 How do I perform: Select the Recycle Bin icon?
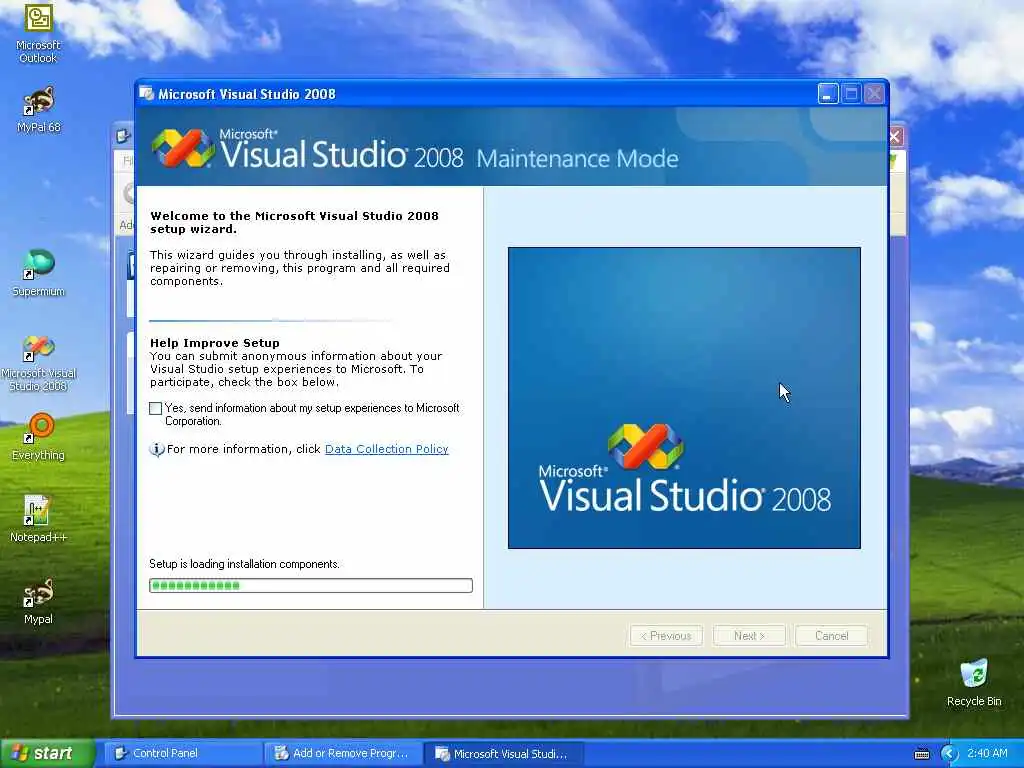(x=974, y=682)
